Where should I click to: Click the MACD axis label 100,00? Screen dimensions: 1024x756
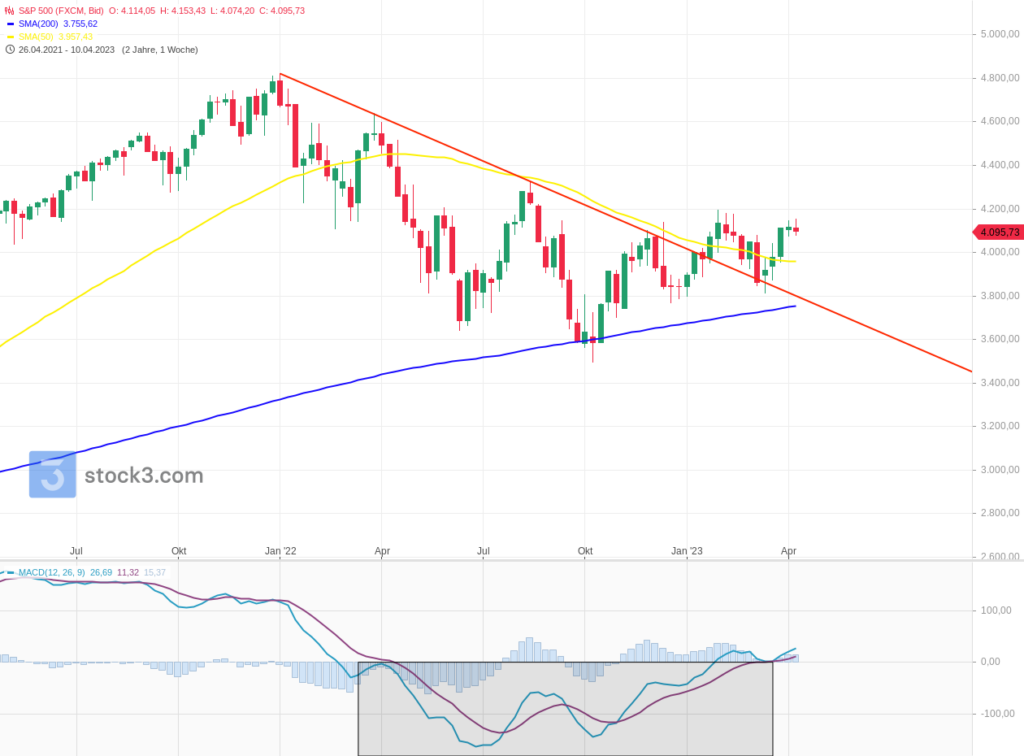(996, 610)
